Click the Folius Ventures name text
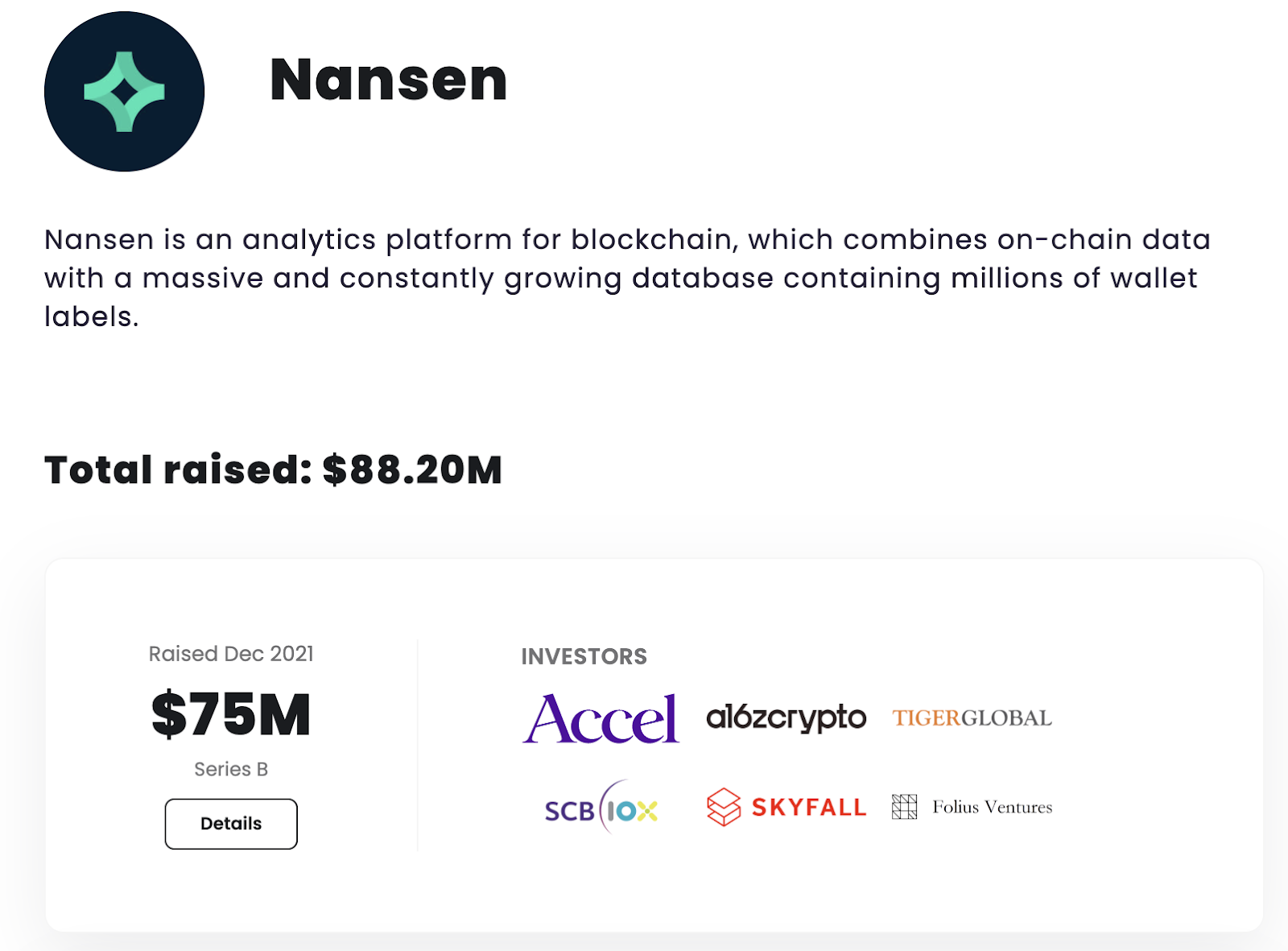Viewport: 1288px width, 951px height. tap(992, 807)
